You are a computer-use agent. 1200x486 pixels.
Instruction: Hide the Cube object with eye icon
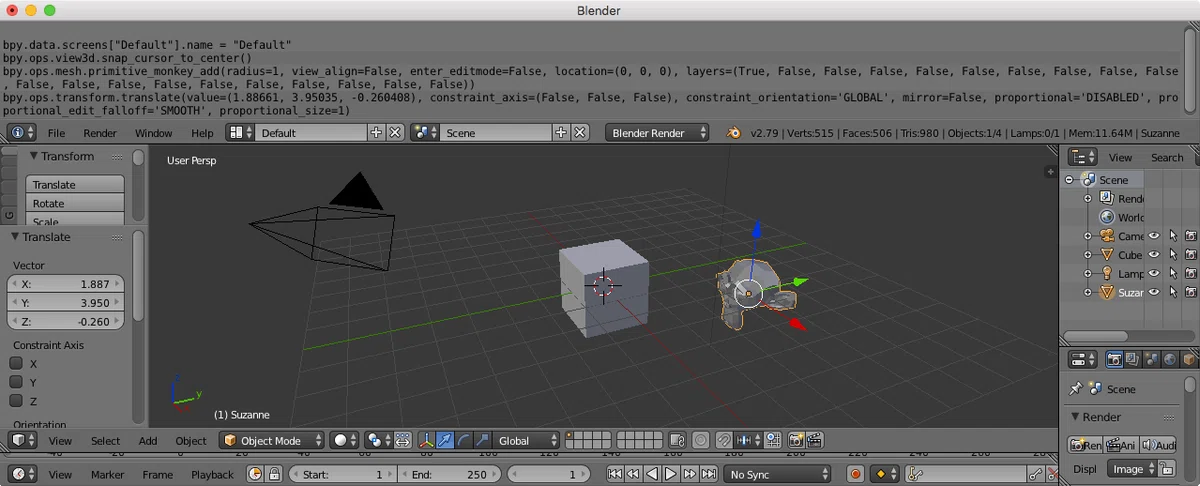pyautogui.click(x=1154, y=255)
